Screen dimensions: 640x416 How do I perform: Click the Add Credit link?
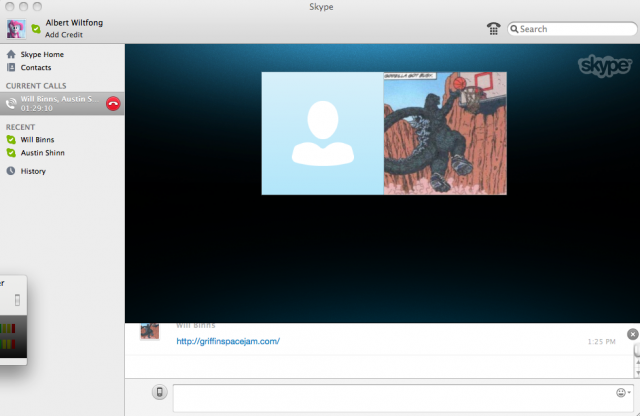pyautogui.click(x=64, y=35)
